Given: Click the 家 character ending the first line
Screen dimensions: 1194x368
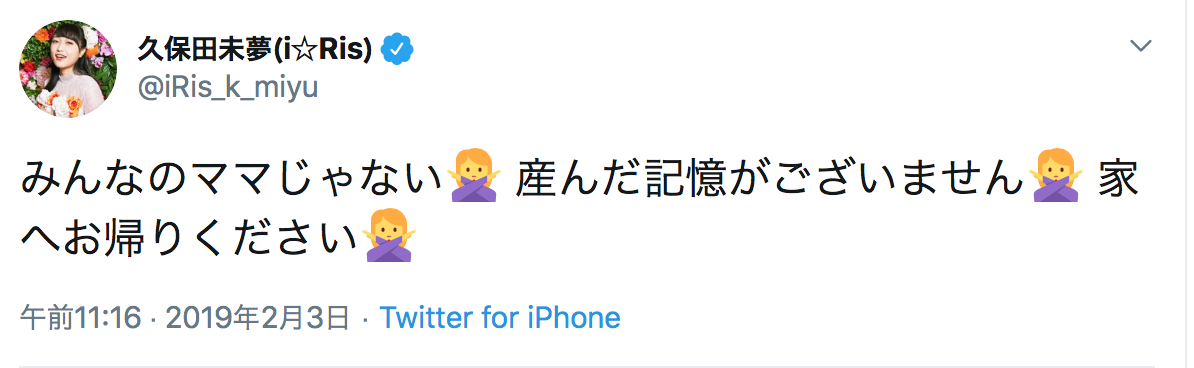Looking at the screenshot, I should pyautogui.click(x=1118, y=178).
